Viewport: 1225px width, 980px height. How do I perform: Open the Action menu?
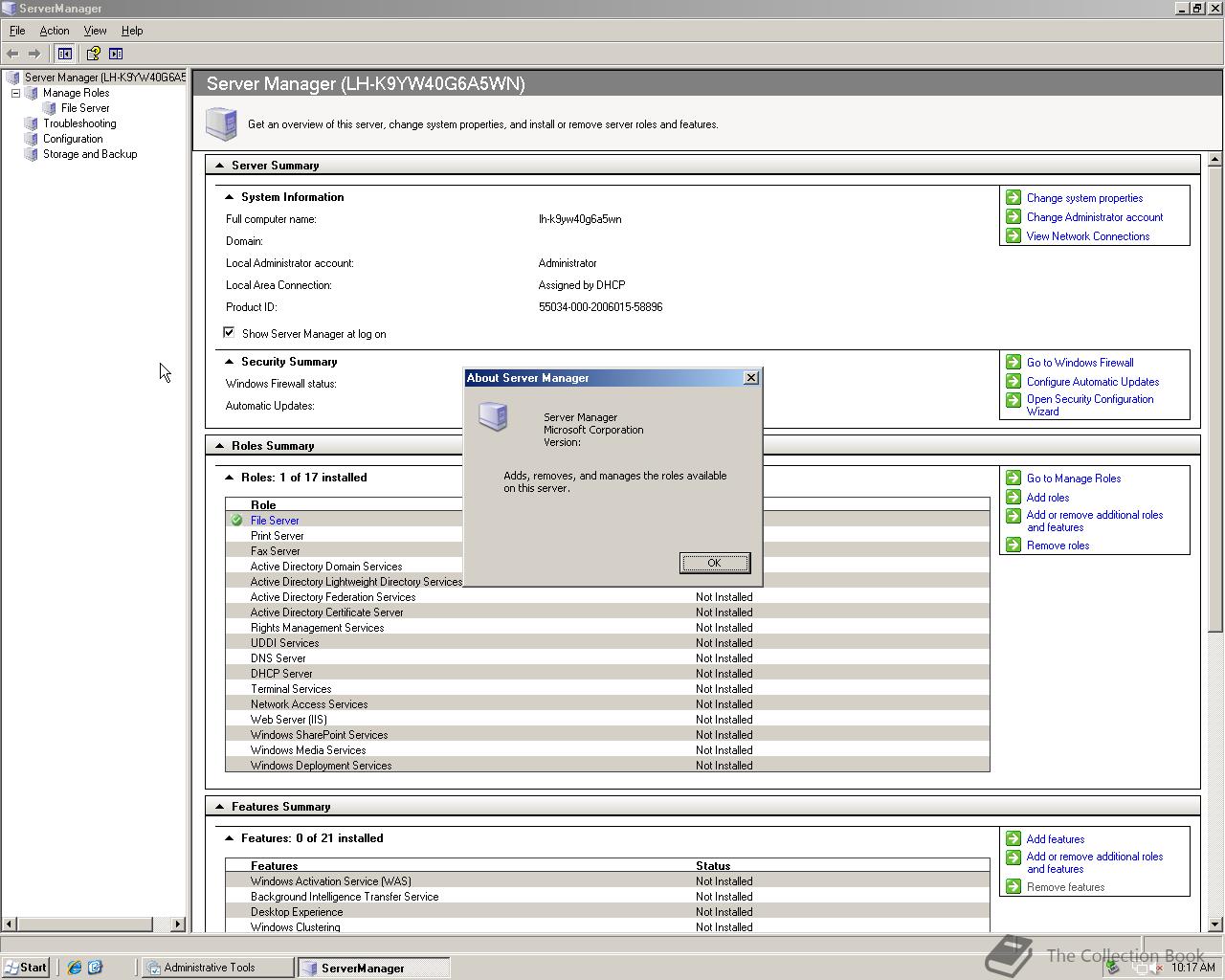pyautogui.click(x=55, y=31)
